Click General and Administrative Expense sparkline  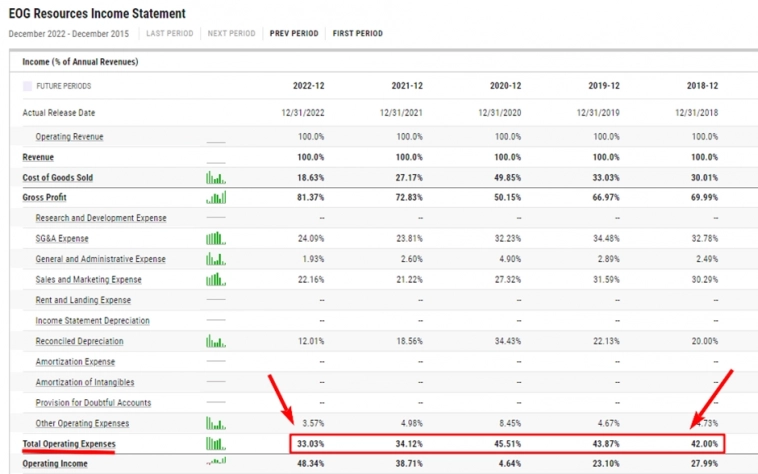pyautogui.click(x=216, y=259)
